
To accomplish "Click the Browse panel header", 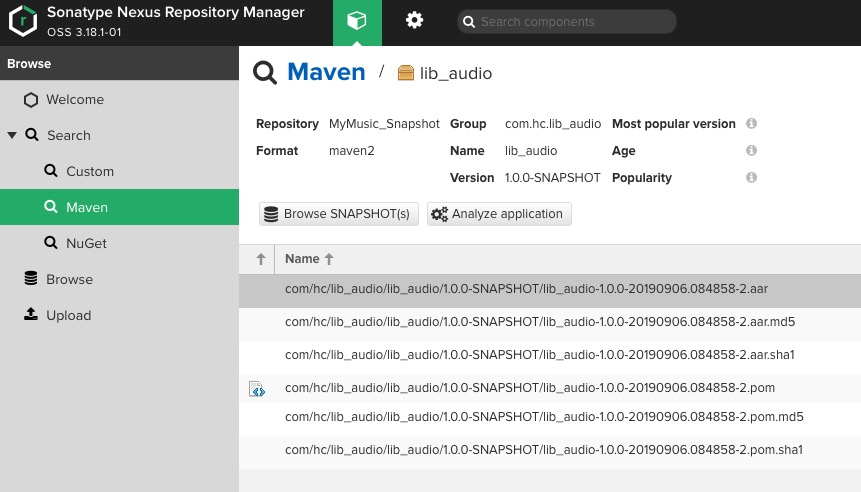I will 119,63.
